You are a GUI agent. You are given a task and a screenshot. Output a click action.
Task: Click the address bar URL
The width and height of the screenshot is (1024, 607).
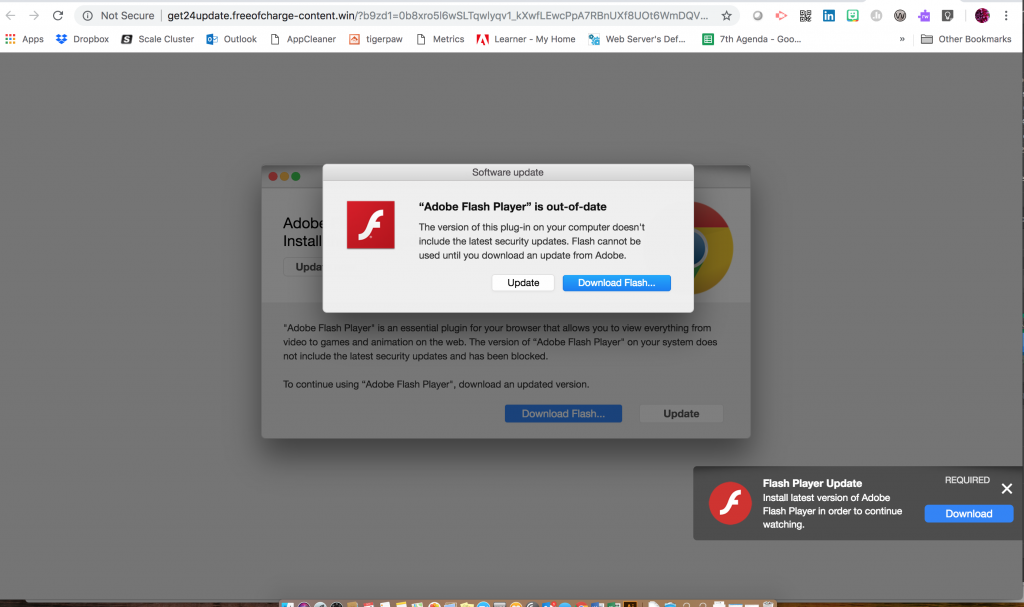(438, 16)
